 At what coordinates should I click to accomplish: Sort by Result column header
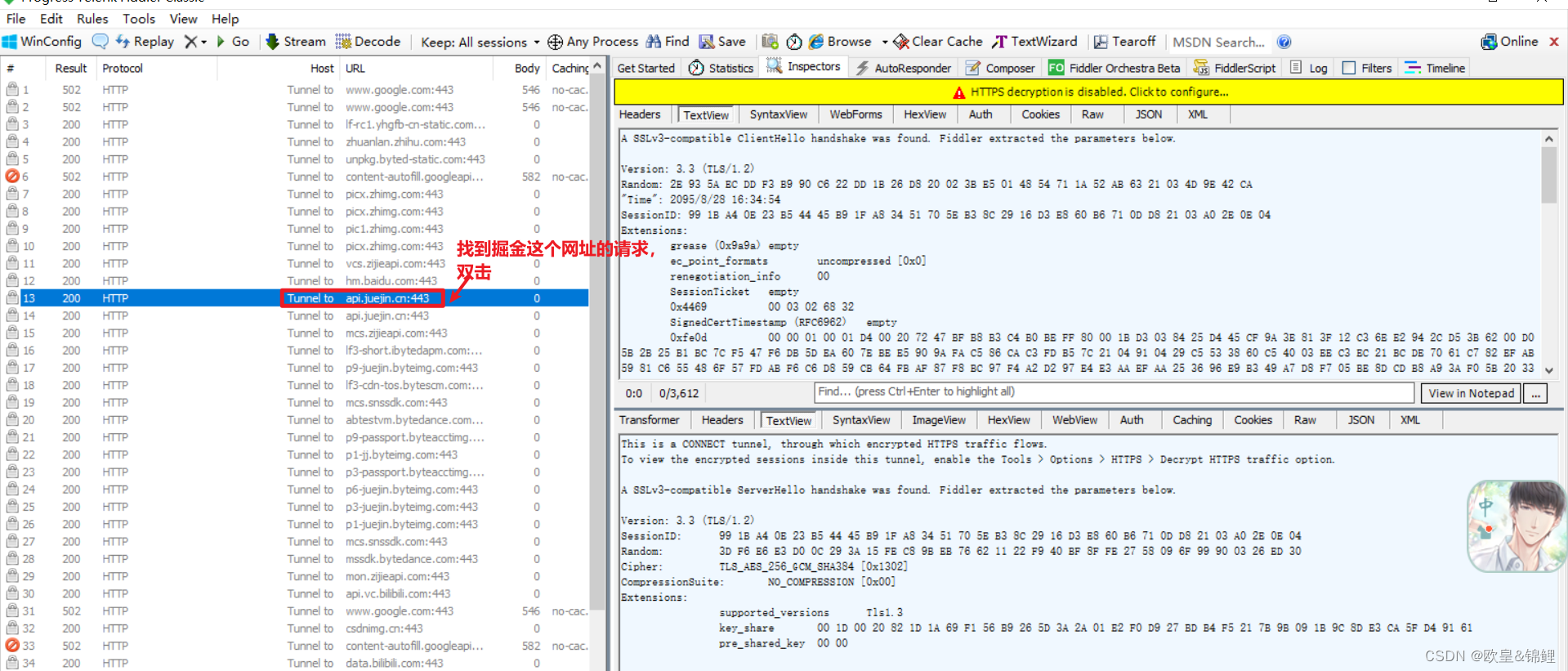(71, 69)
